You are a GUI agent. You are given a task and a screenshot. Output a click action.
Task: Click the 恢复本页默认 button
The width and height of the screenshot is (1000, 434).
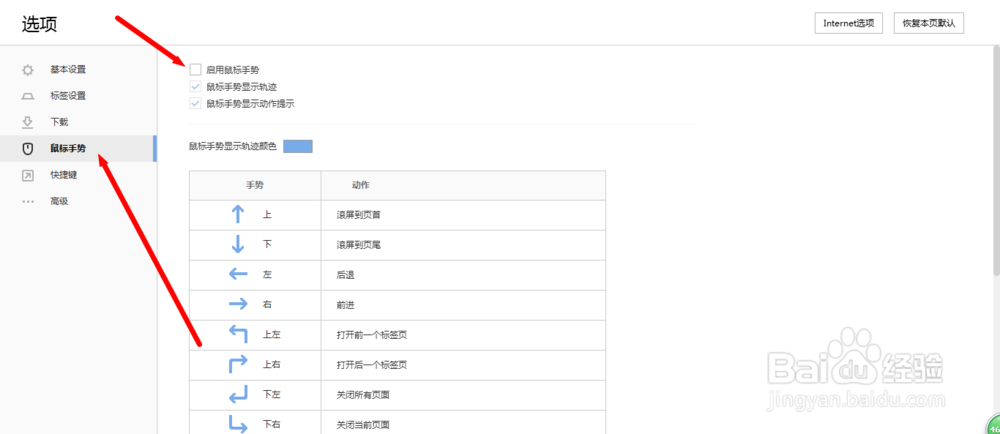click(928, 23)
